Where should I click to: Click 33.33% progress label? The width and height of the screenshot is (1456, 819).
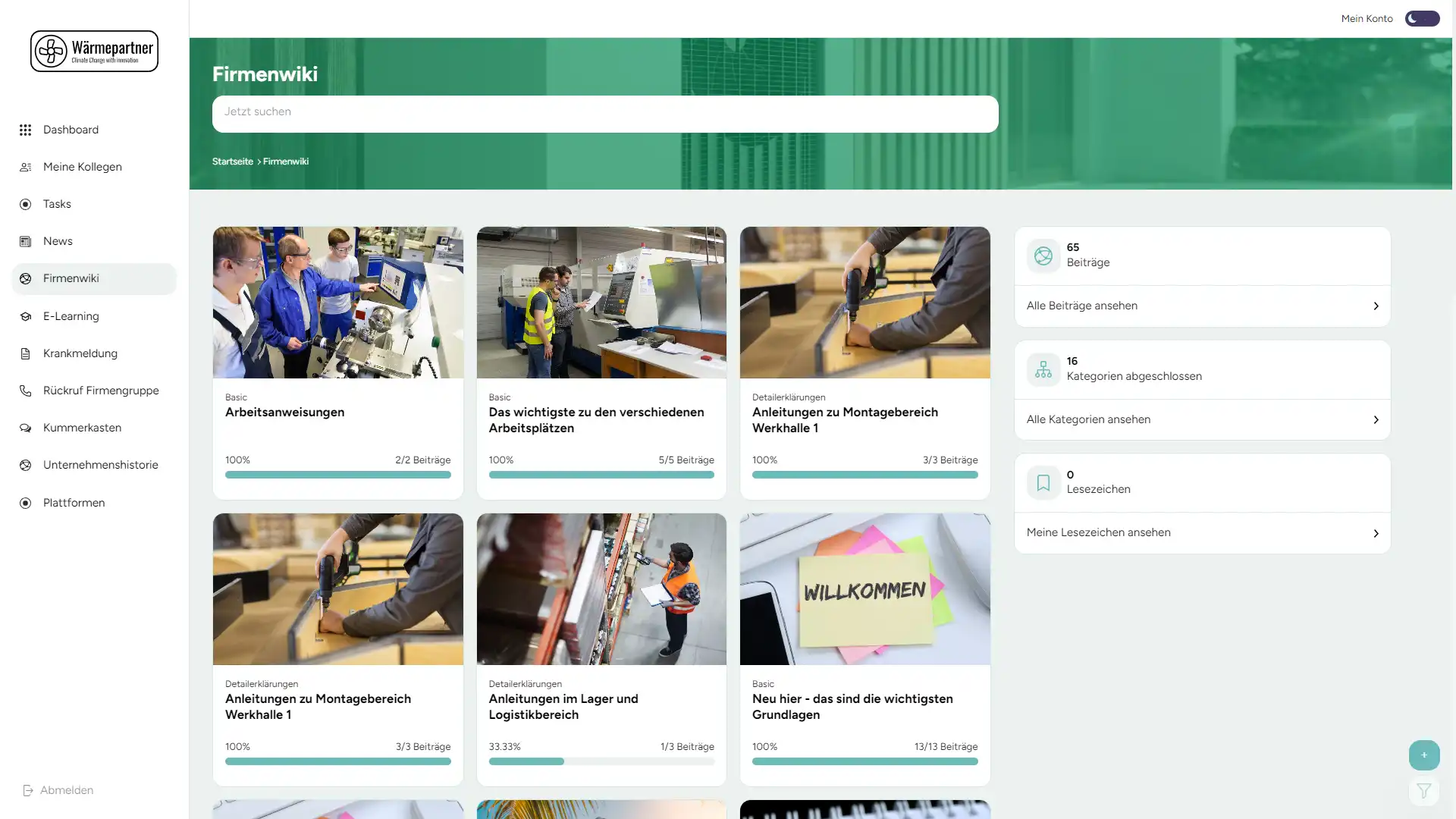[x=504, y=747]
